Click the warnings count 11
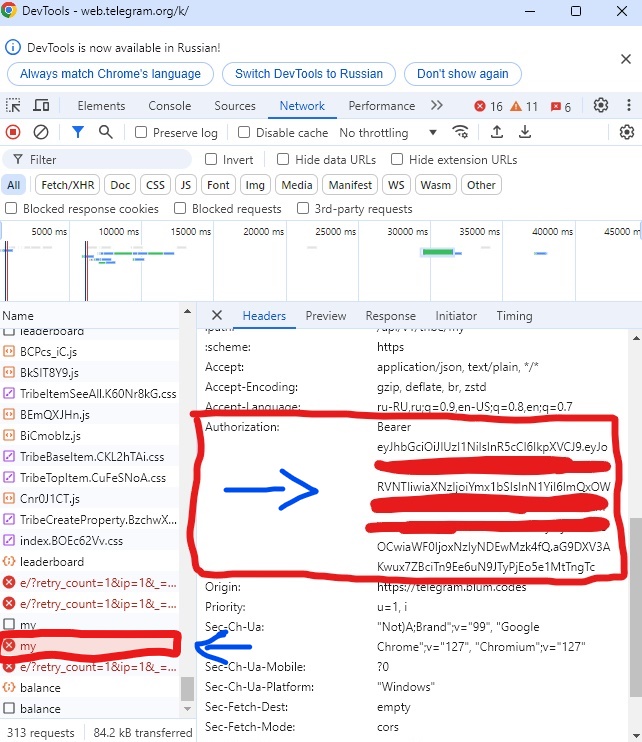Screen dimensions: 642x742 (x=524, y=106)
